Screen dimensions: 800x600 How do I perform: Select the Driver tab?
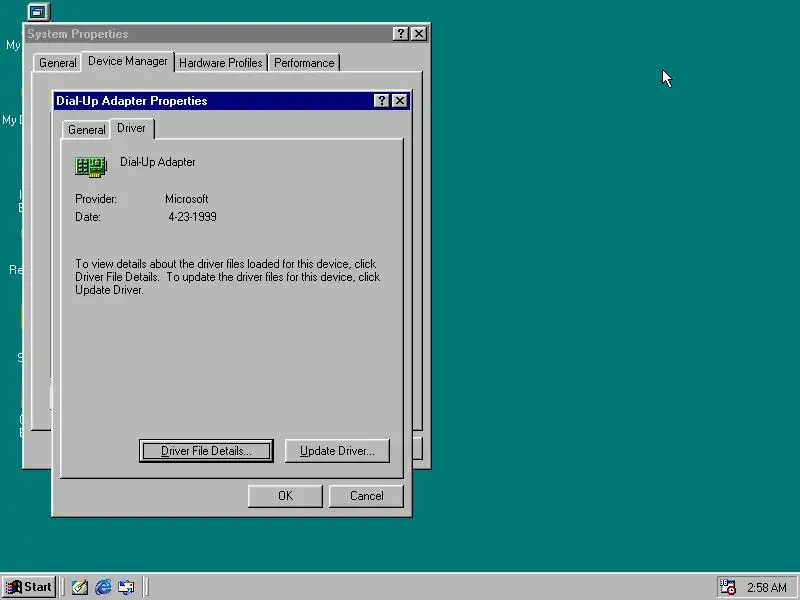coord(131,128)
